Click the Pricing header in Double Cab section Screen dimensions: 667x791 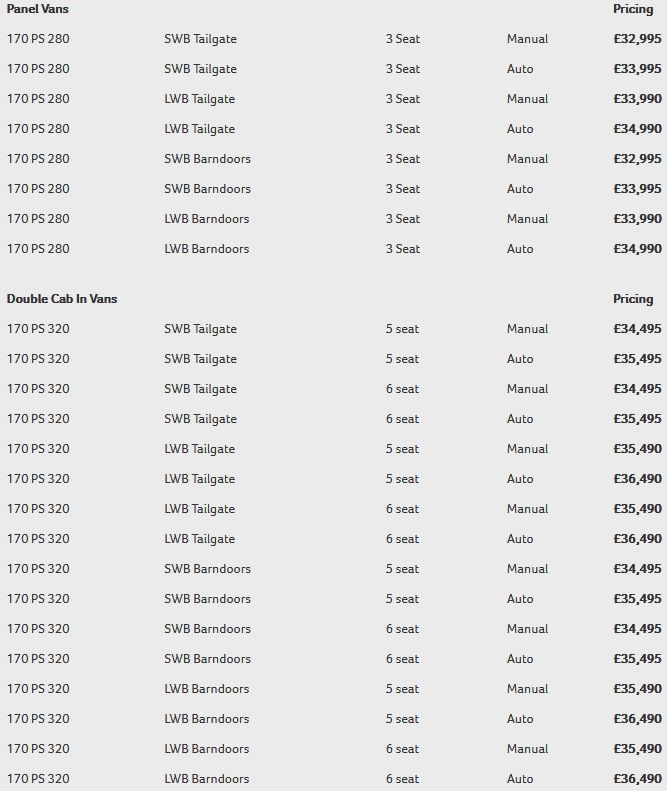pos(633,299)
